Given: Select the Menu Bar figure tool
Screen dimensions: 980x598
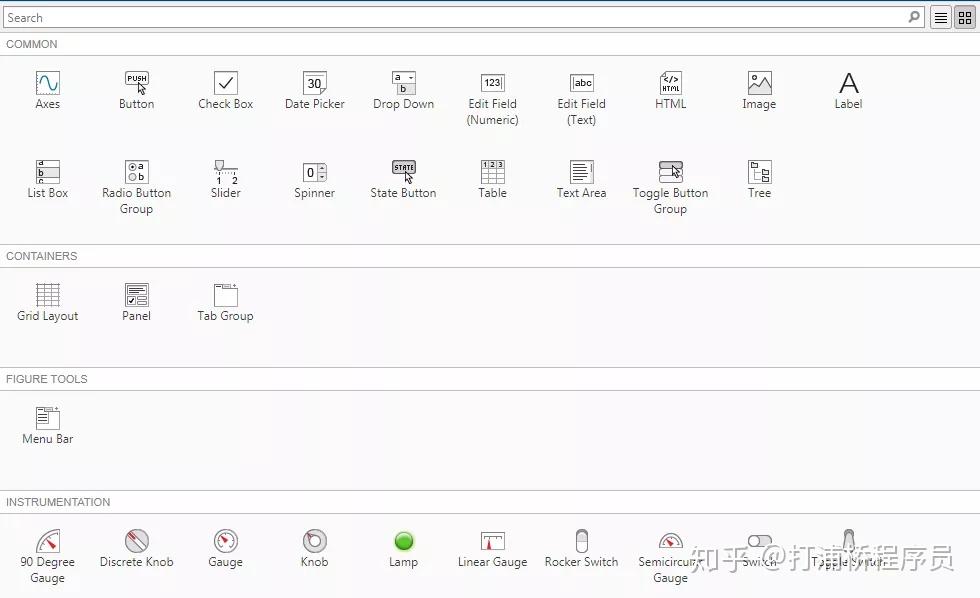Looking at the screenshot, I should (48, 426).
